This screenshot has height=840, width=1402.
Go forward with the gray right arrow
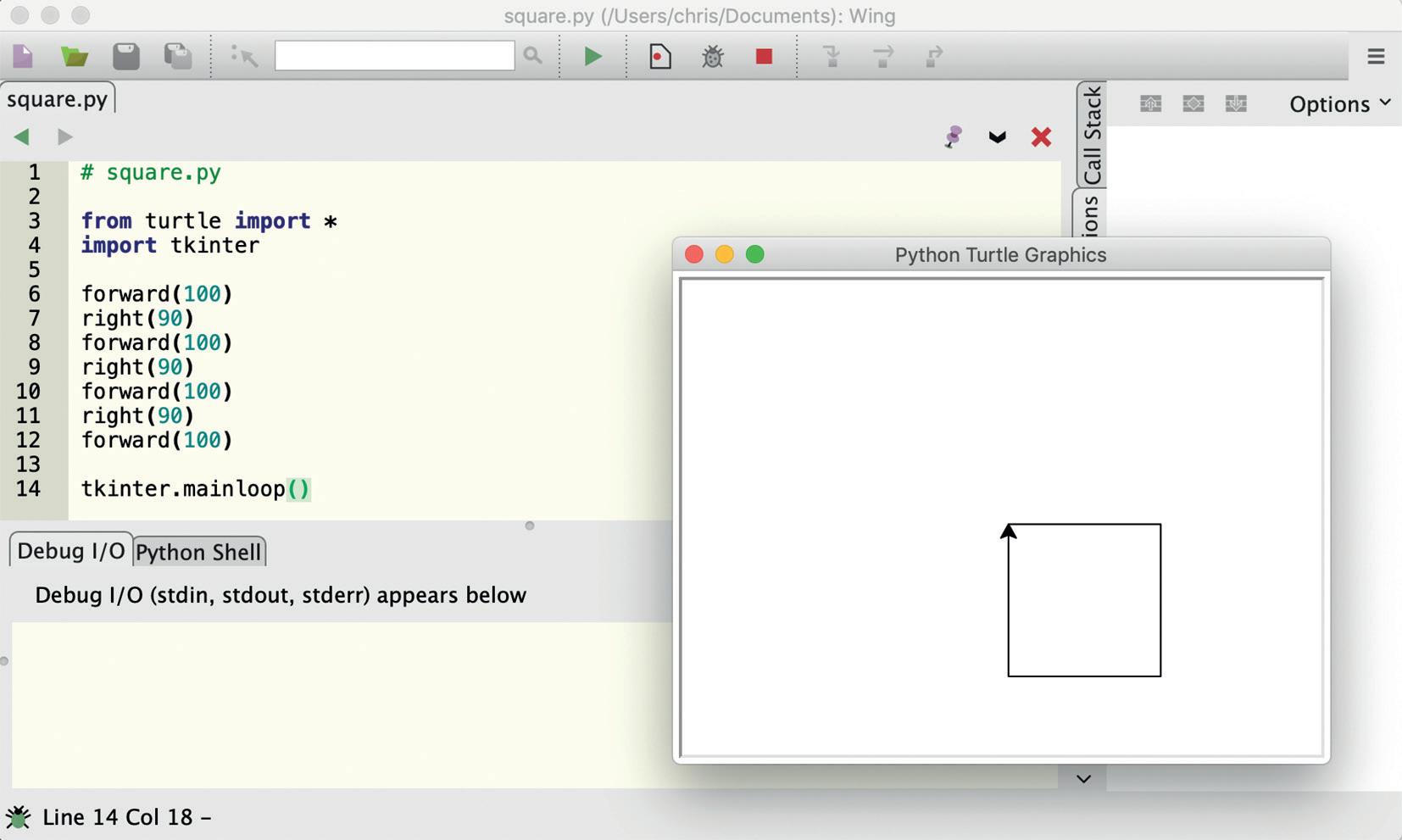pyautogui.click(x=64, y=136)
